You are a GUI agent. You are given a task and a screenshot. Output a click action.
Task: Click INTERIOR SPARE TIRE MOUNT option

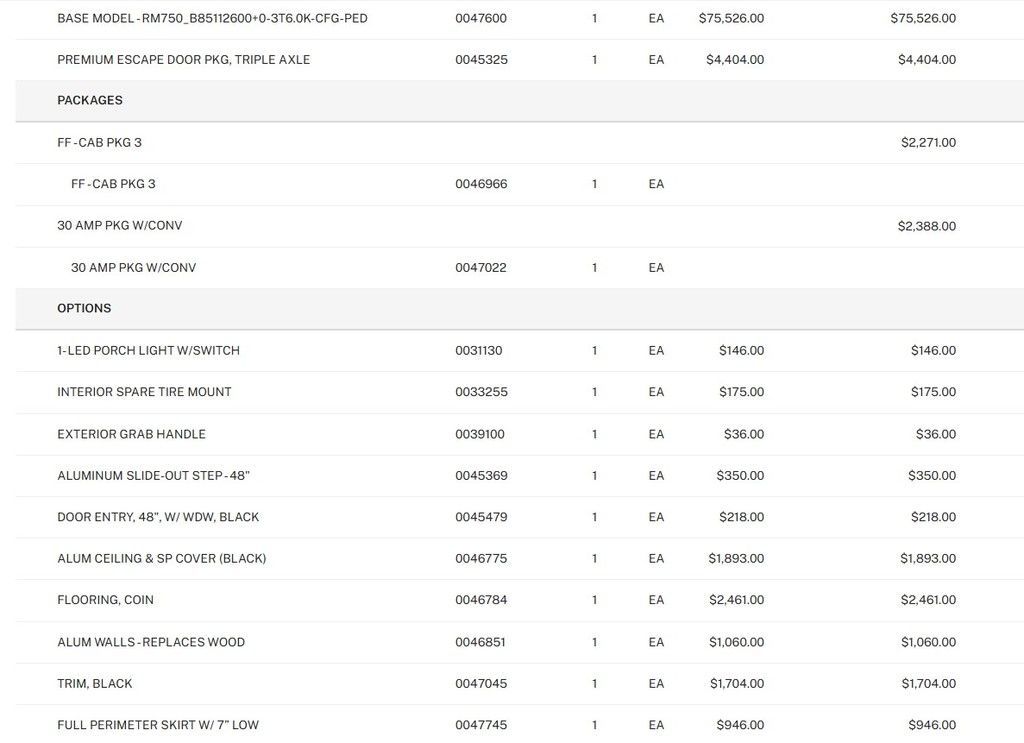(x=144, y=392)
